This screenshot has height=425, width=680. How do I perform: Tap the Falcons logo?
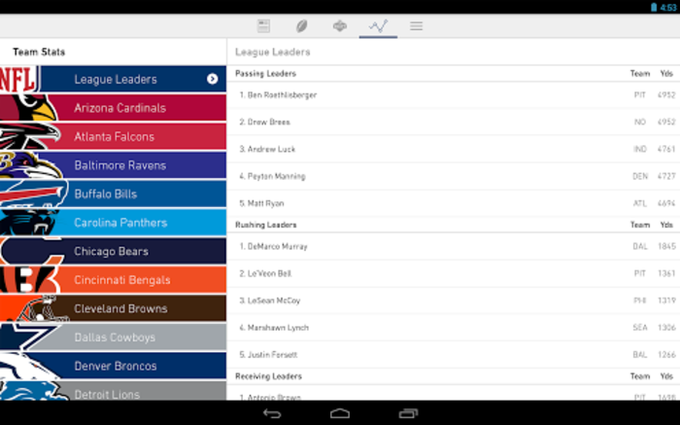click(29, 136)
